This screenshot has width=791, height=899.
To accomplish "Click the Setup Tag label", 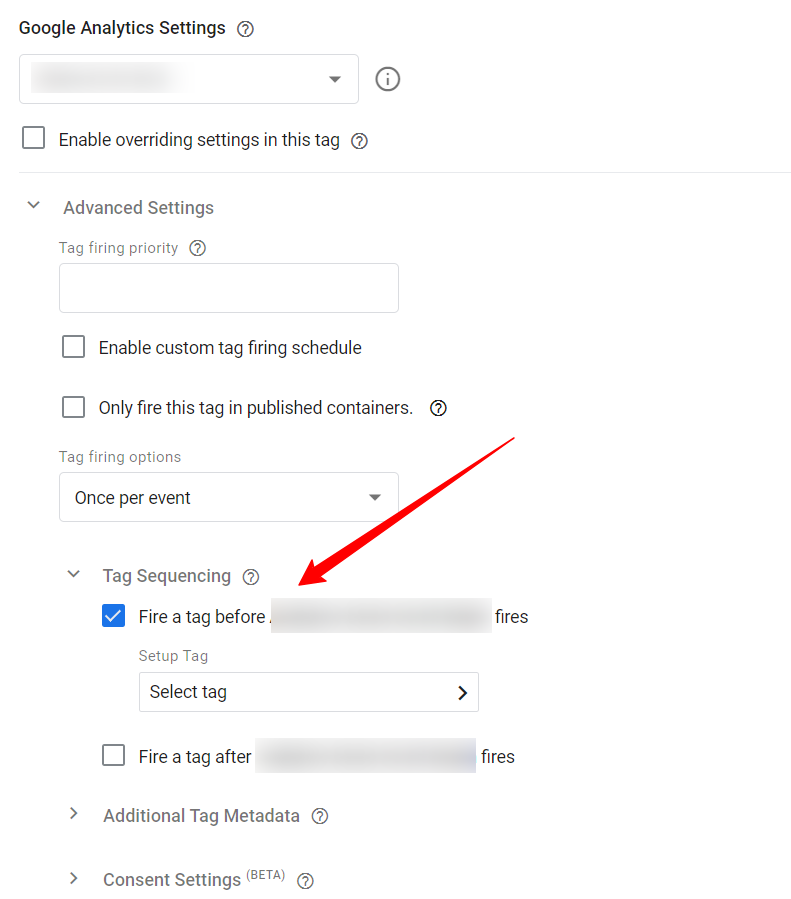I will [x=173, y=656].
